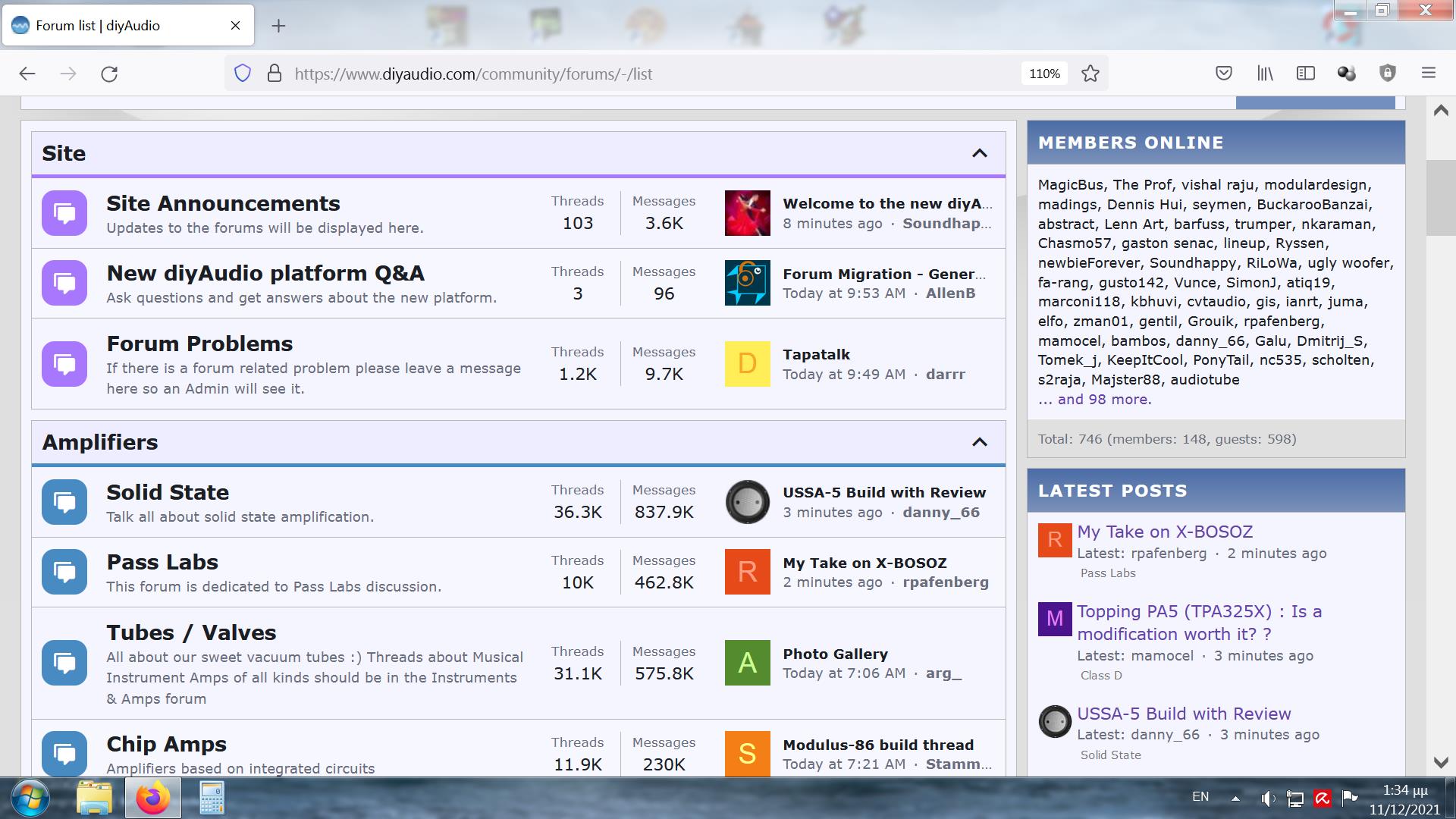1456x819 pixels.
Task: Open AllenB's avatar beside Forum Migration
Action: (748, 283)
